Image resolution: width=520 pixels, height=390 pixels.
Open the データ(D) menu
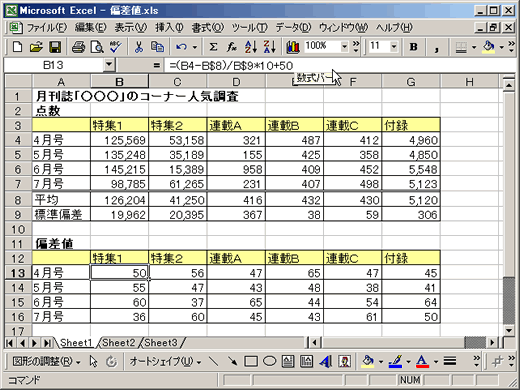pos(293,27)
